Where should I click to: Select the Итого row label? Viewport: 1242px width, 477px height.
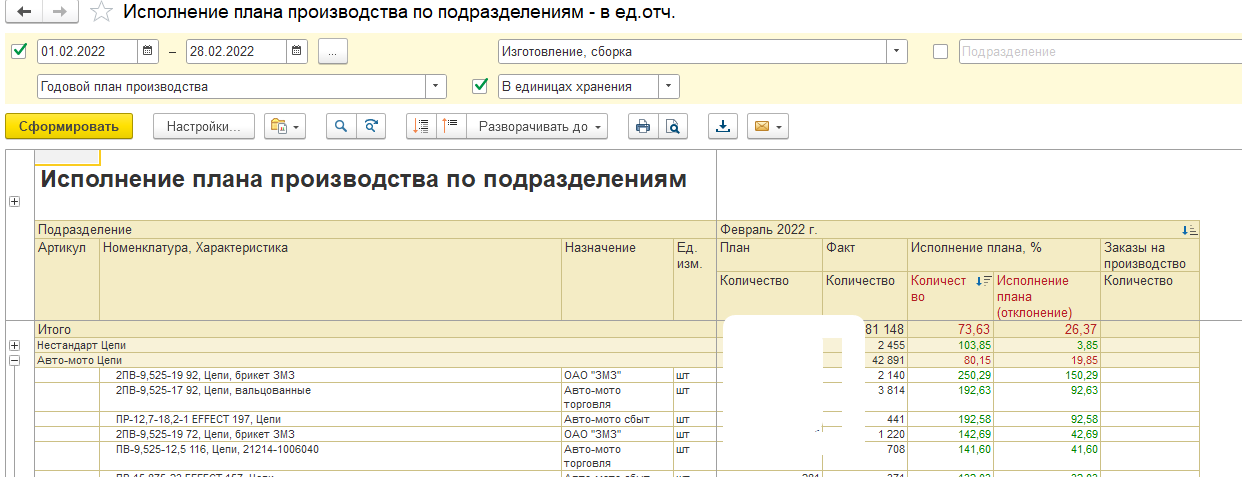[54, 329]
